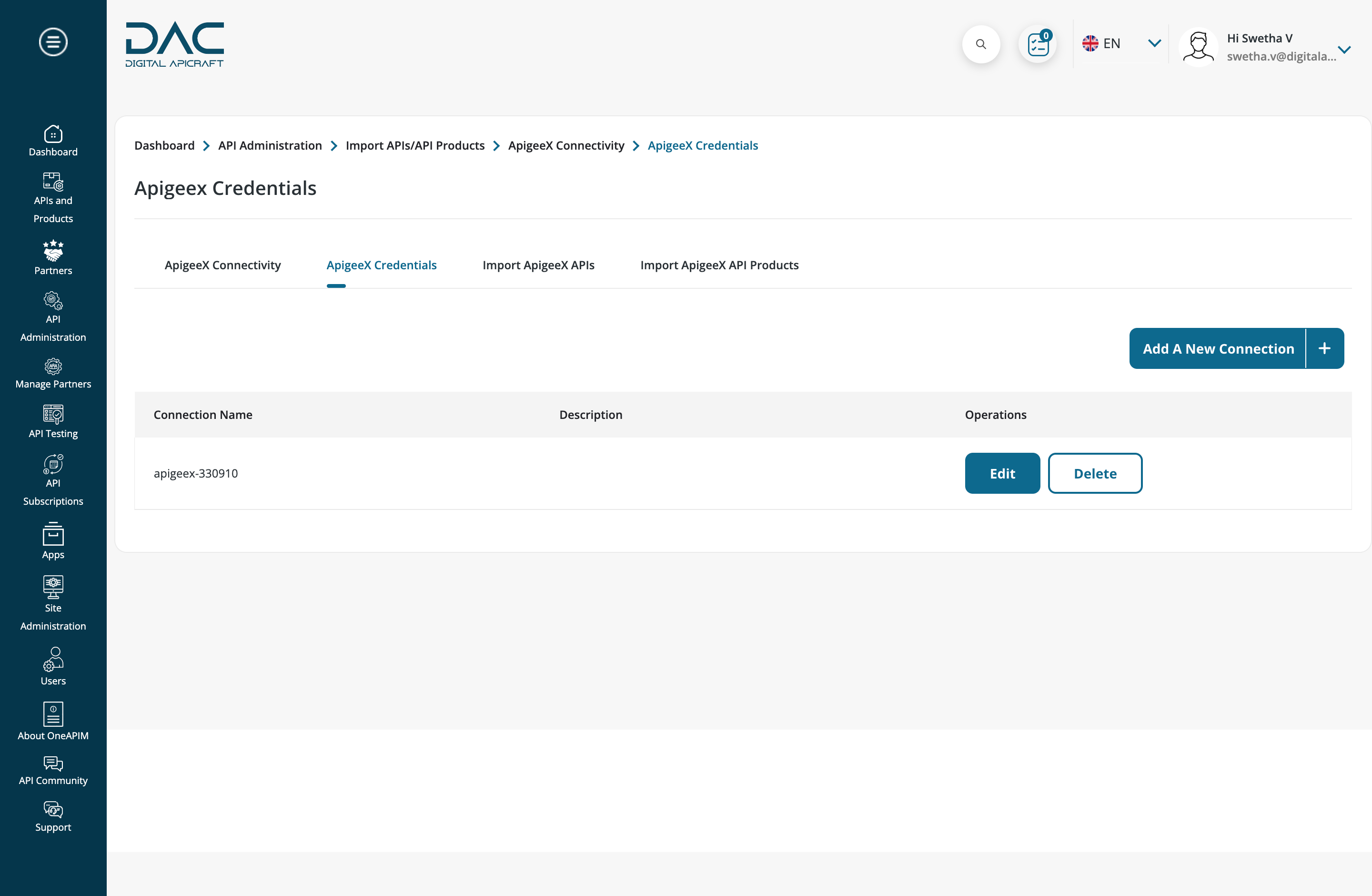
Task: Click the search magnifier icon
Action: click(980, 44)
